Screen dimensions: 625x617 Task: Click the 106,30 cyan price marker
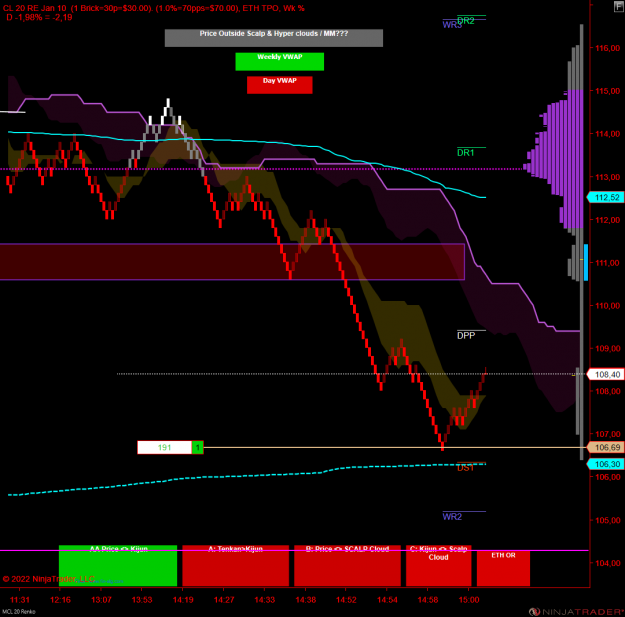pos(605,464)
